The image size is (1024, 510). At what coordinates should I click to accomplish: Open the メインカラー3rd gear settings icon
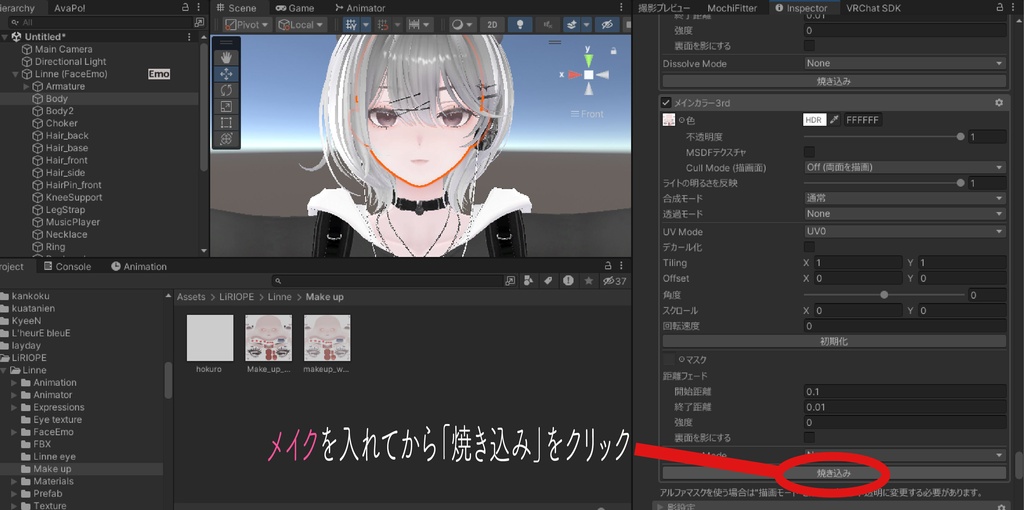(998, 103)
